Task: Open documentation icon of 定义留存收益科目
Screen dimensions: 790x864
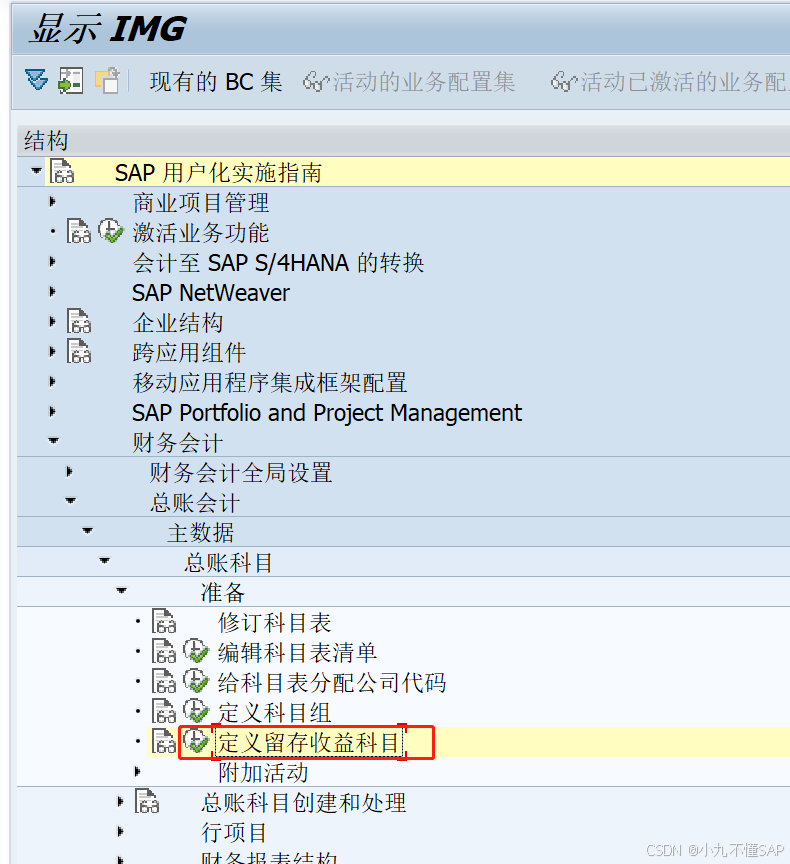Action: [164, 741]
